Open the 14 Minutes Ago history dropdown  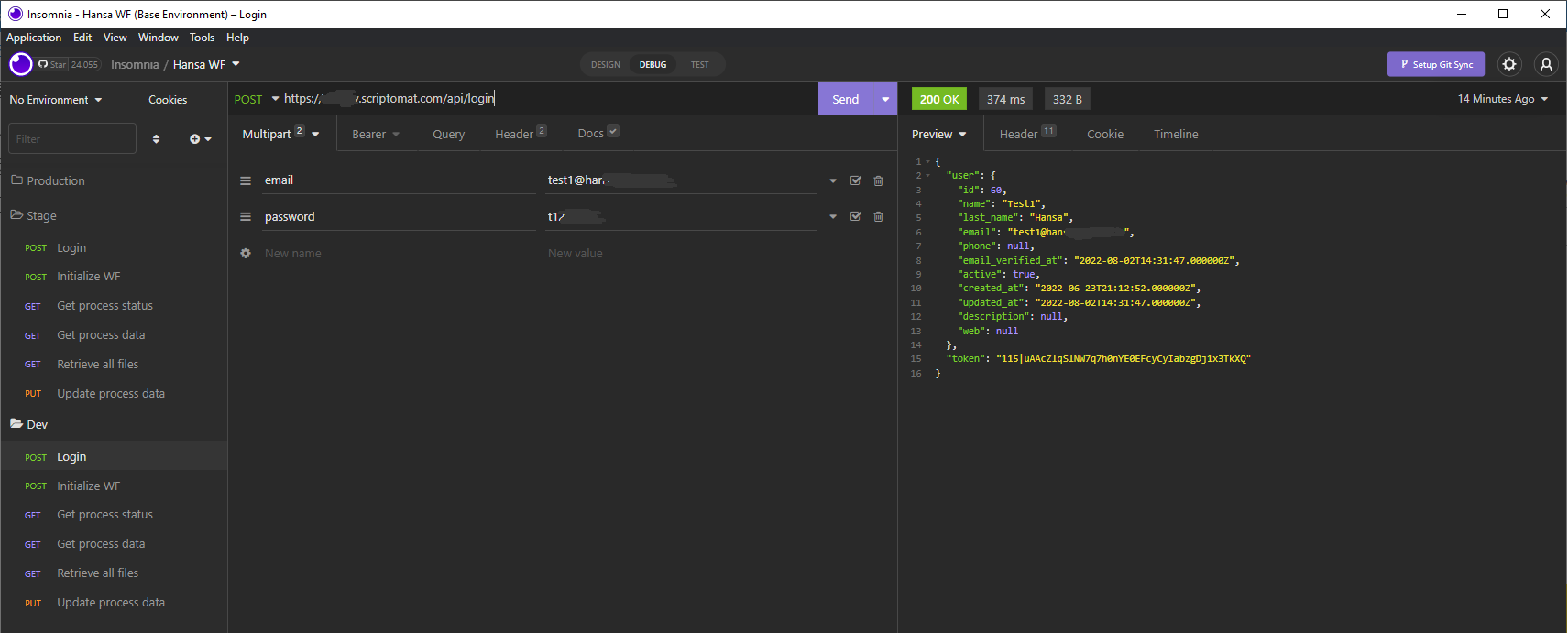[x=1503, y=99]
